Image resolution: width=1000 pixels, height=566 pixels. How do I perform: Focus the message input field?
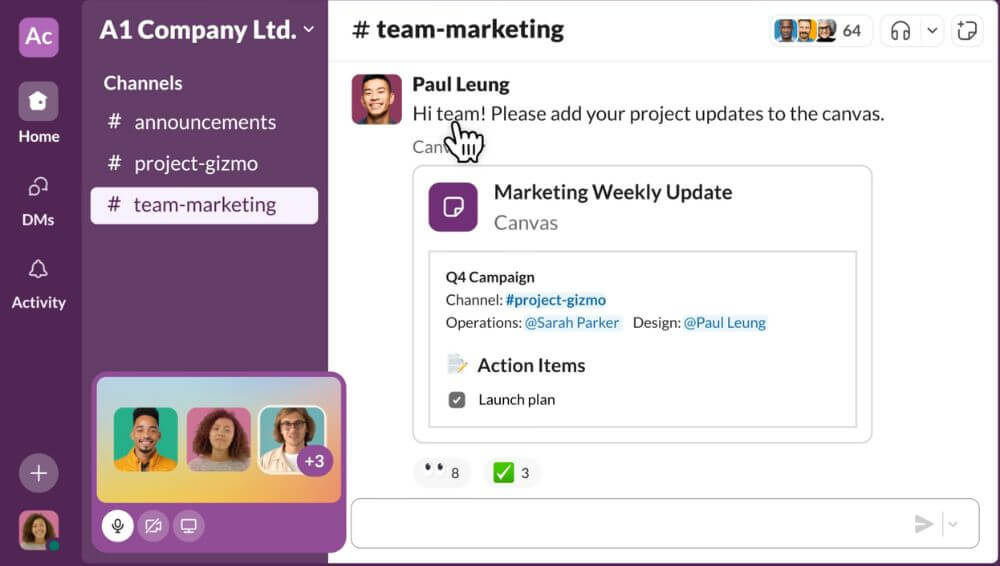pos(665,523)
